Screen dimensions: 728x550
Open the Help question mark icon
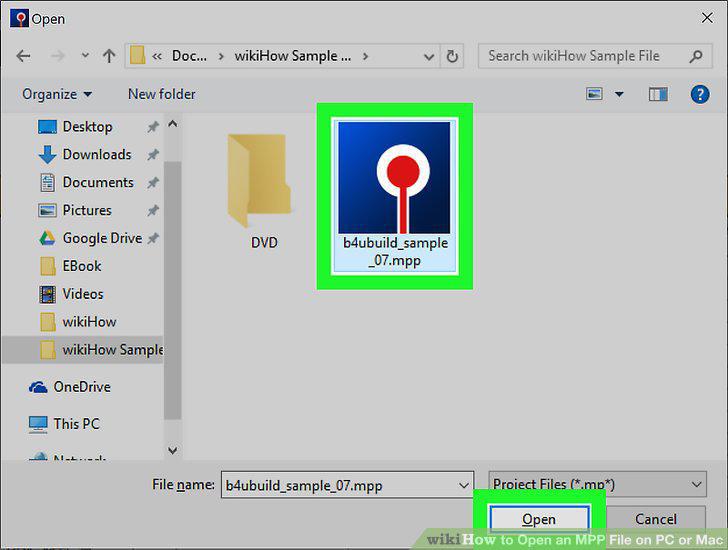click(x=700, y=94)
